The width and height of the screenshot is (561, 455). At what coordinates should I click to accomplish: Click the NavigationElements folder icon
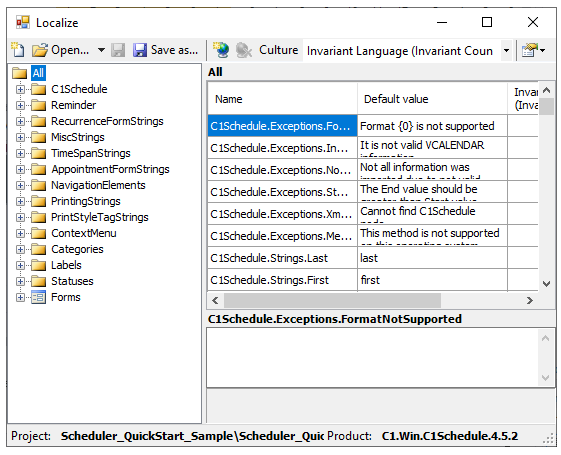coord(39,185)
